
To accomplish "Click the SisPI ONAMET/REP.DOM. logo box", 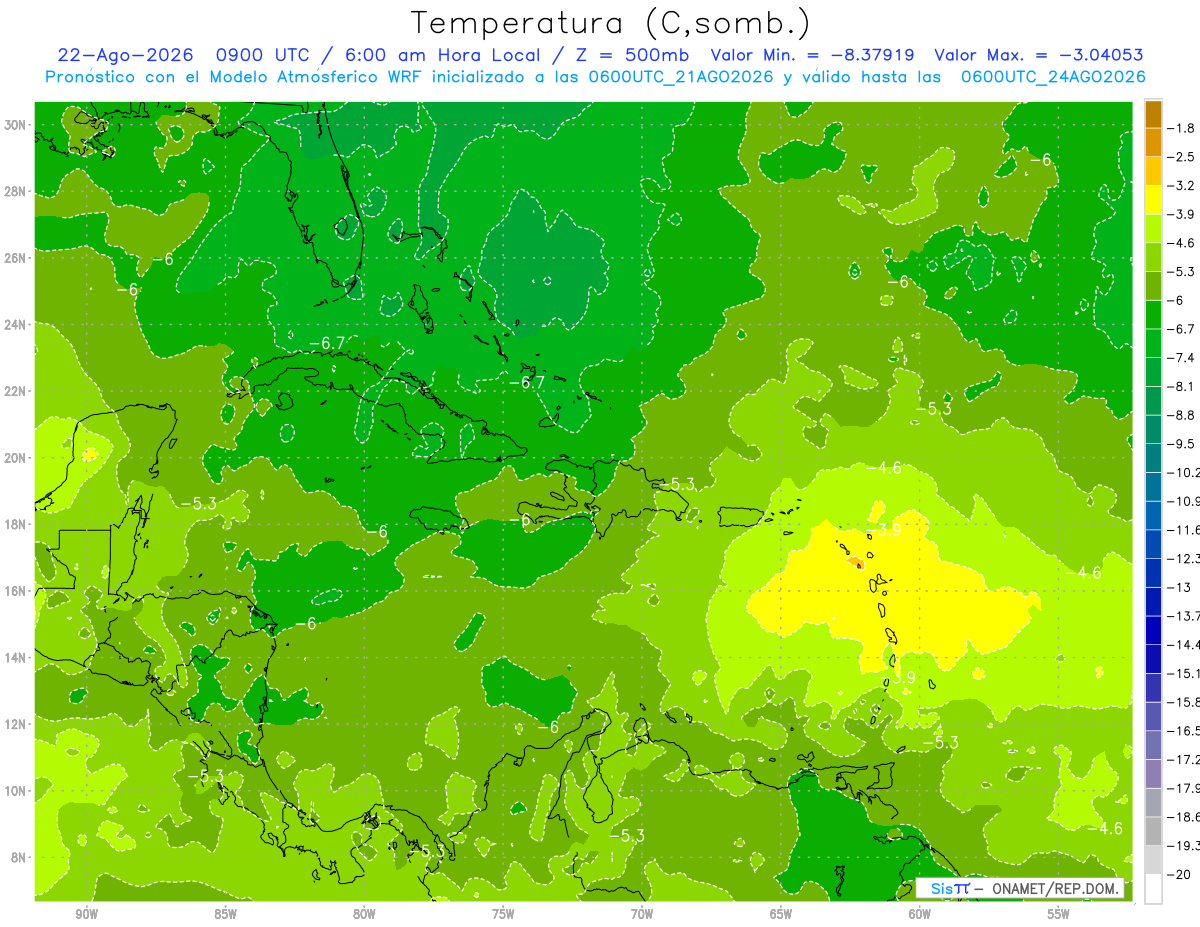I will click(1021, 888).
